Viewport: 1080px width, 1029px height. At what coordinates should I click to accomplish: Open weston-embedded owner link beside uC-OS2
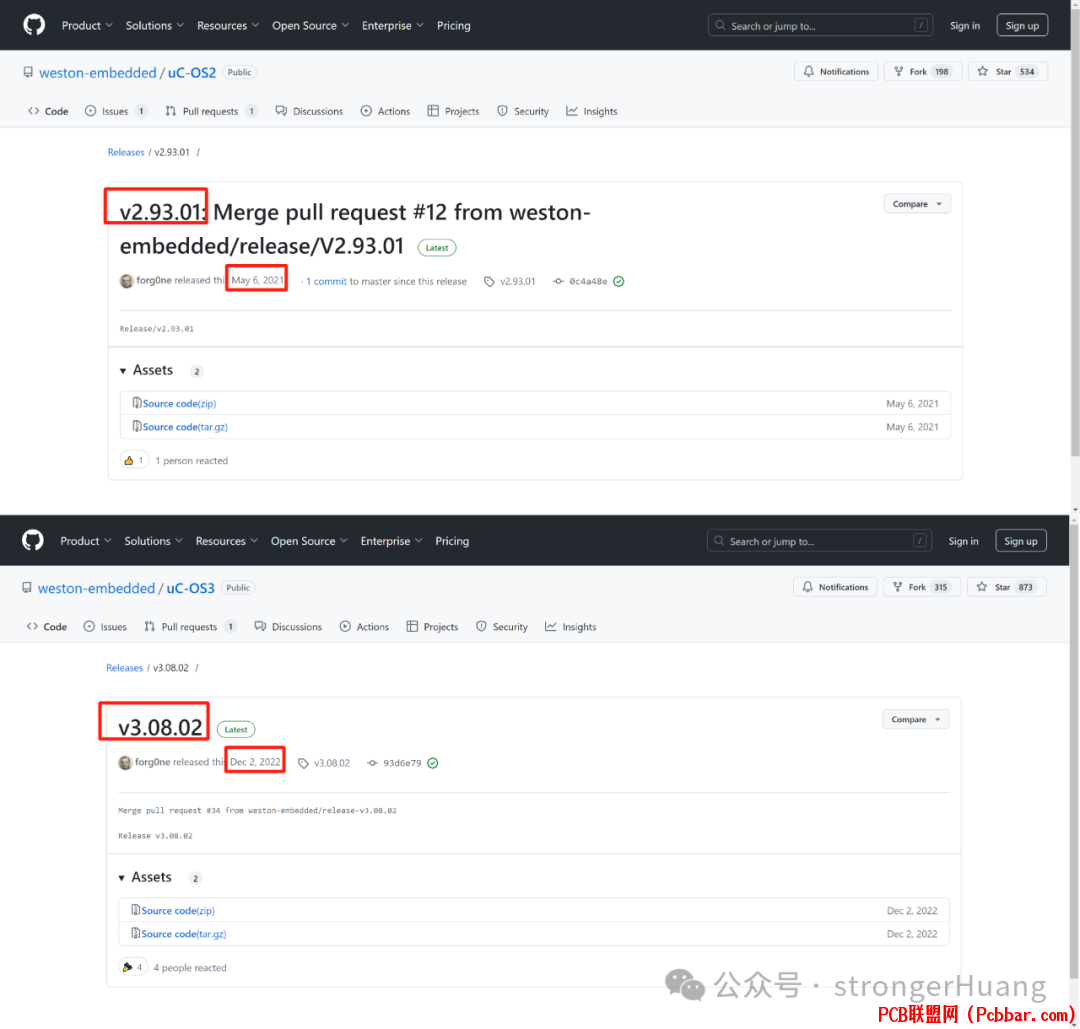[98, 72]
